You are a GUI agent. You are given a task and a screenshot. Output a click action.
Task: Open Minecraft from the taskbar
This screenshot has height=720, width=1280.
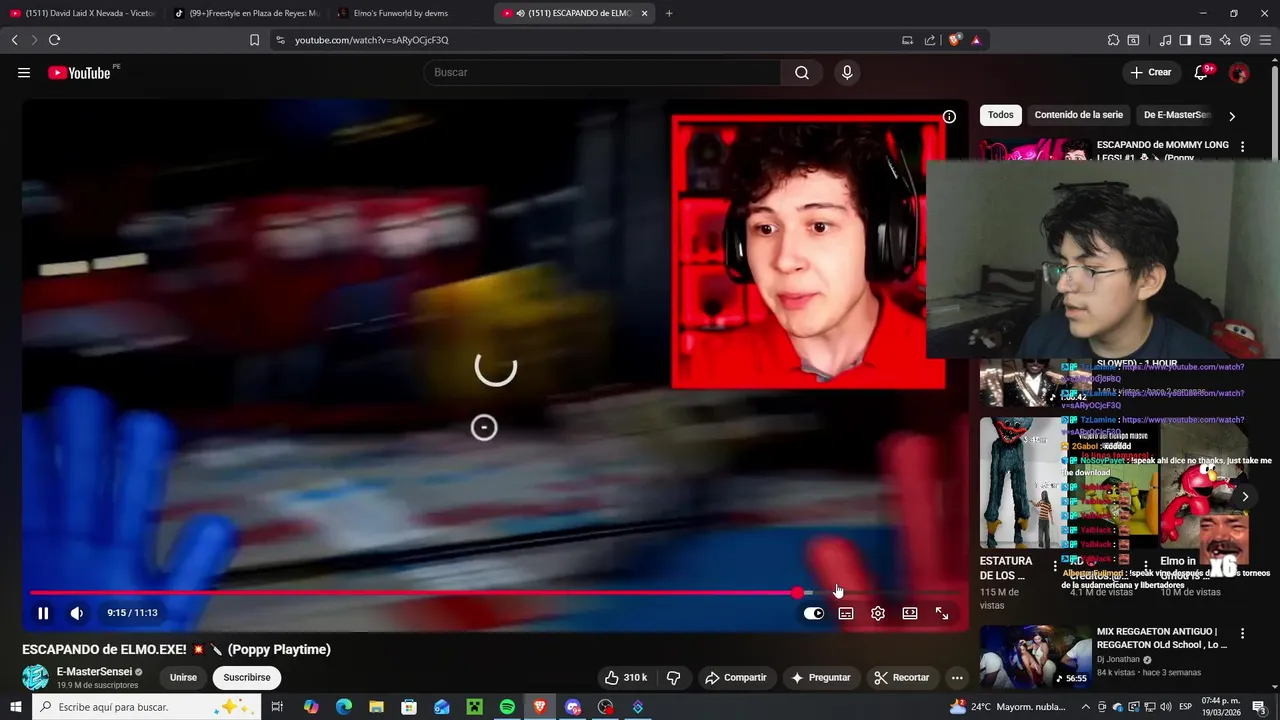pos(474,707)
